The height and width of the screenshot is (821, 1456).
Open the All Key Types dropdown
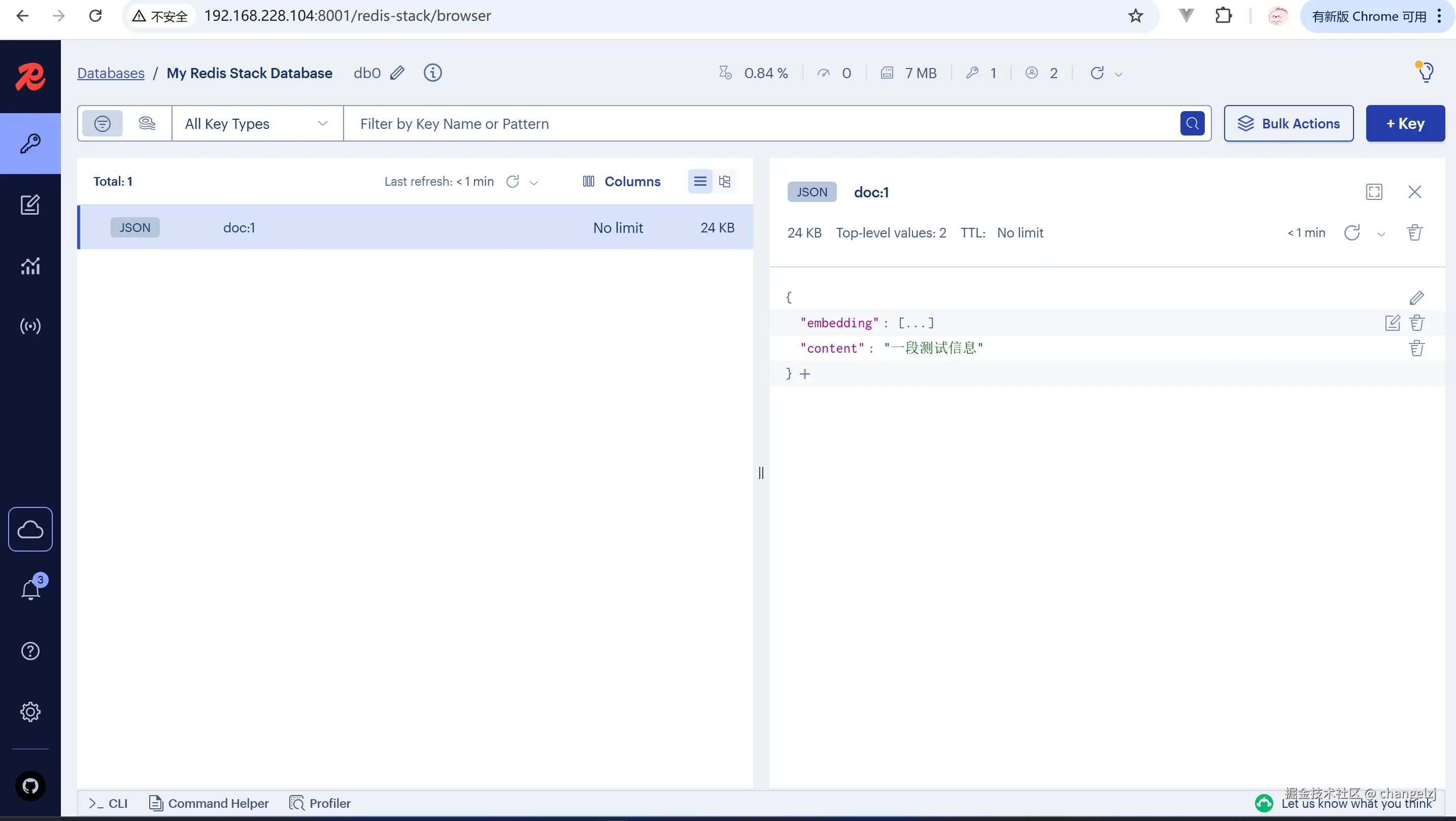click(257, 124)
